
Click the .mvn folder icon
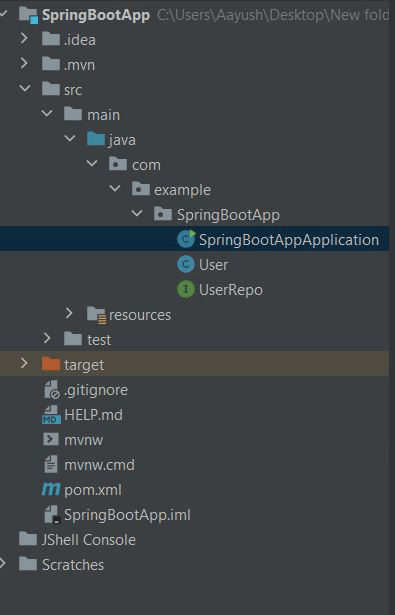51,64
